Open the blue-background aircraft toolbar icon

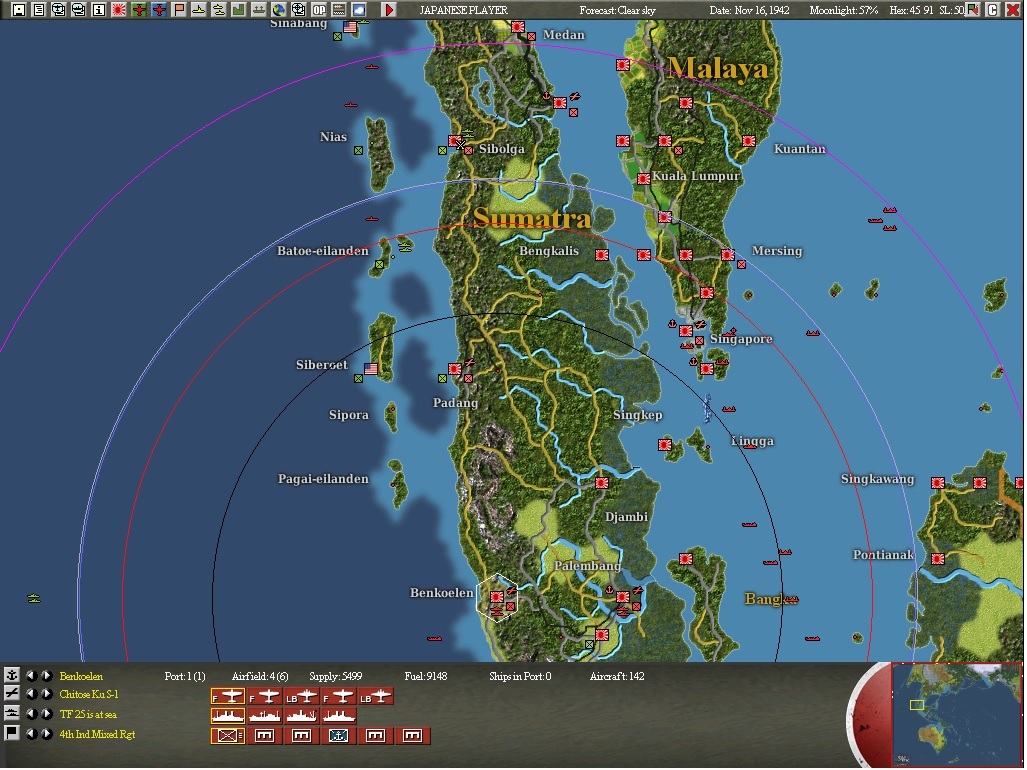[x=159, y=10]
